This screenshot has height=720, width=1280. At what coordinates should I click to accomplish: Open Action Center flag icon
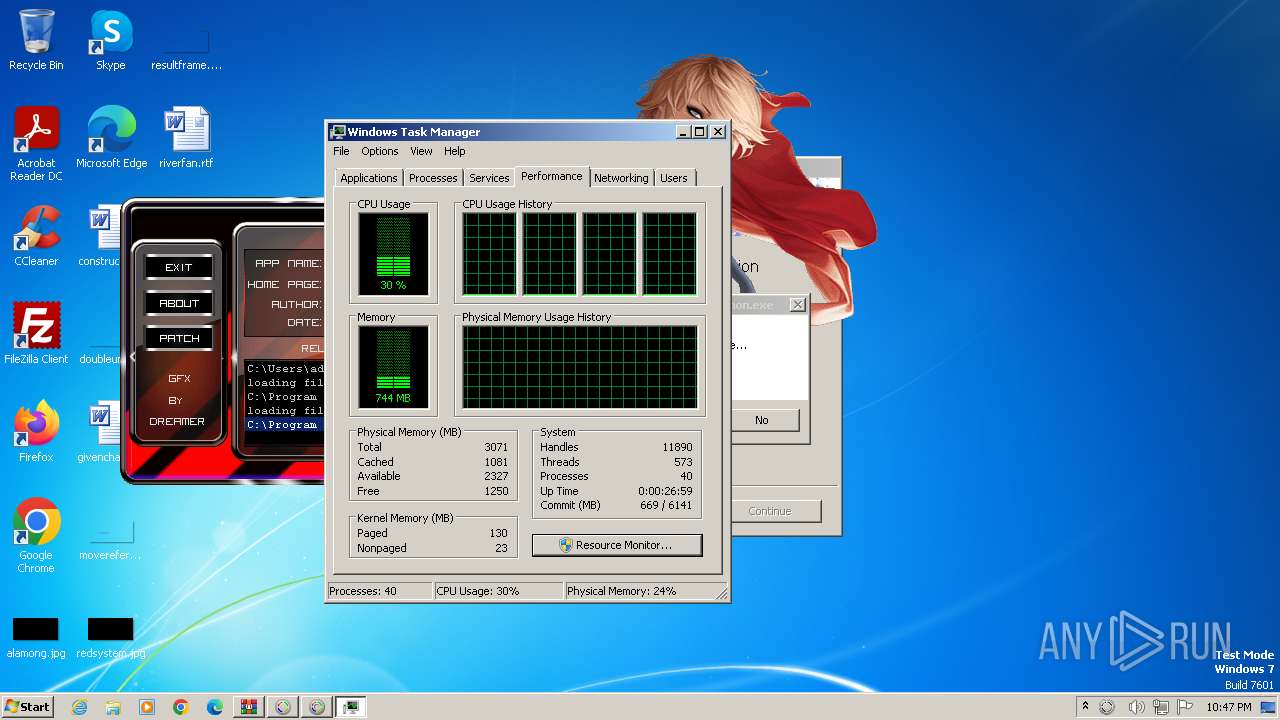[1185, 707]
